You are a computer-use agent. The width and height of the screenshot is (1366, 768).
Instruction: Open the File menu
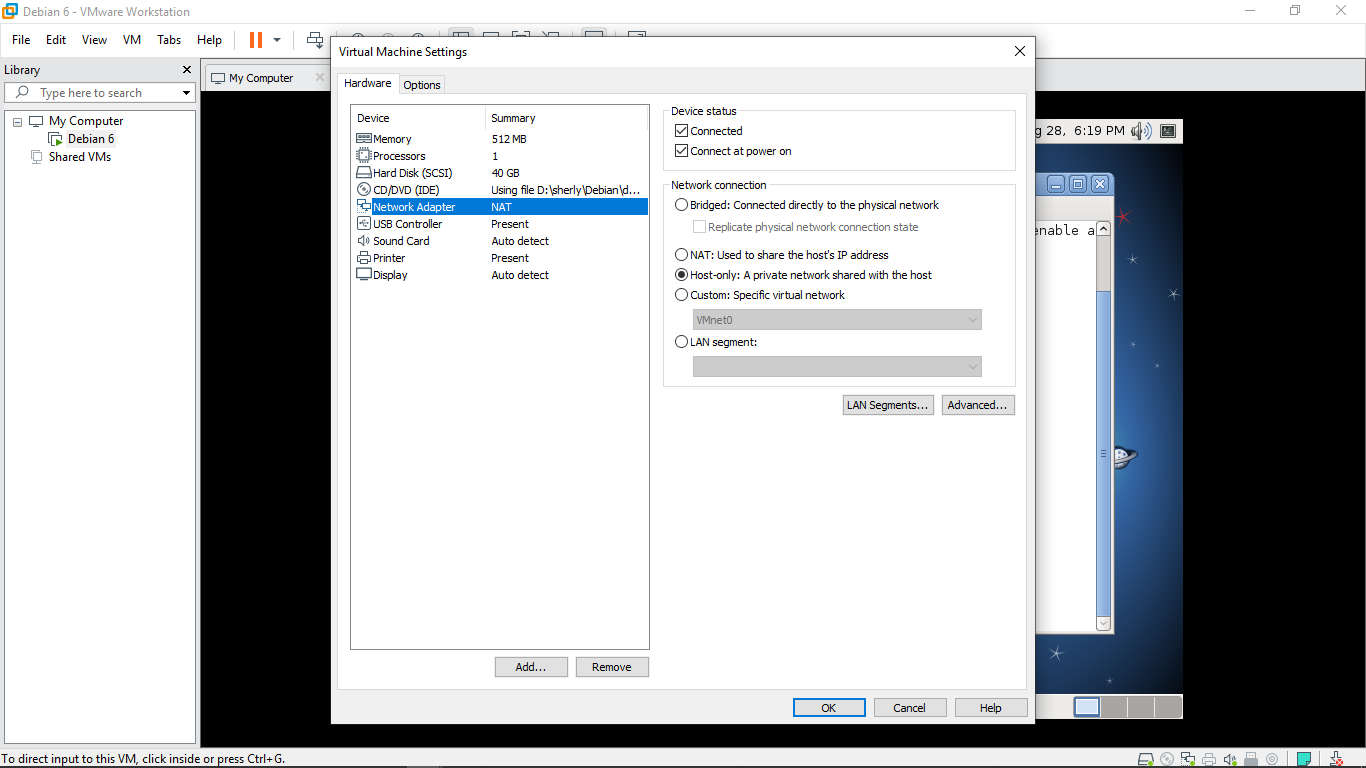point(21,40)
